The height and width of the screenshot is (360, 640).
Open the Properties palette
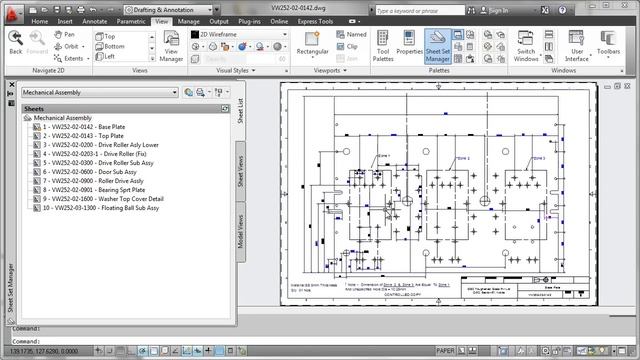[409, 42]
